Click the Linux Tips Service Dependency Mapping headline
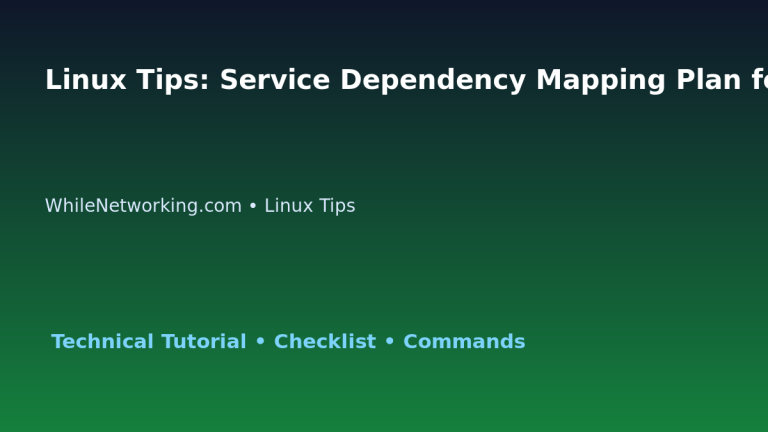Viewport: 768px width, 432px height. [407, 80]
